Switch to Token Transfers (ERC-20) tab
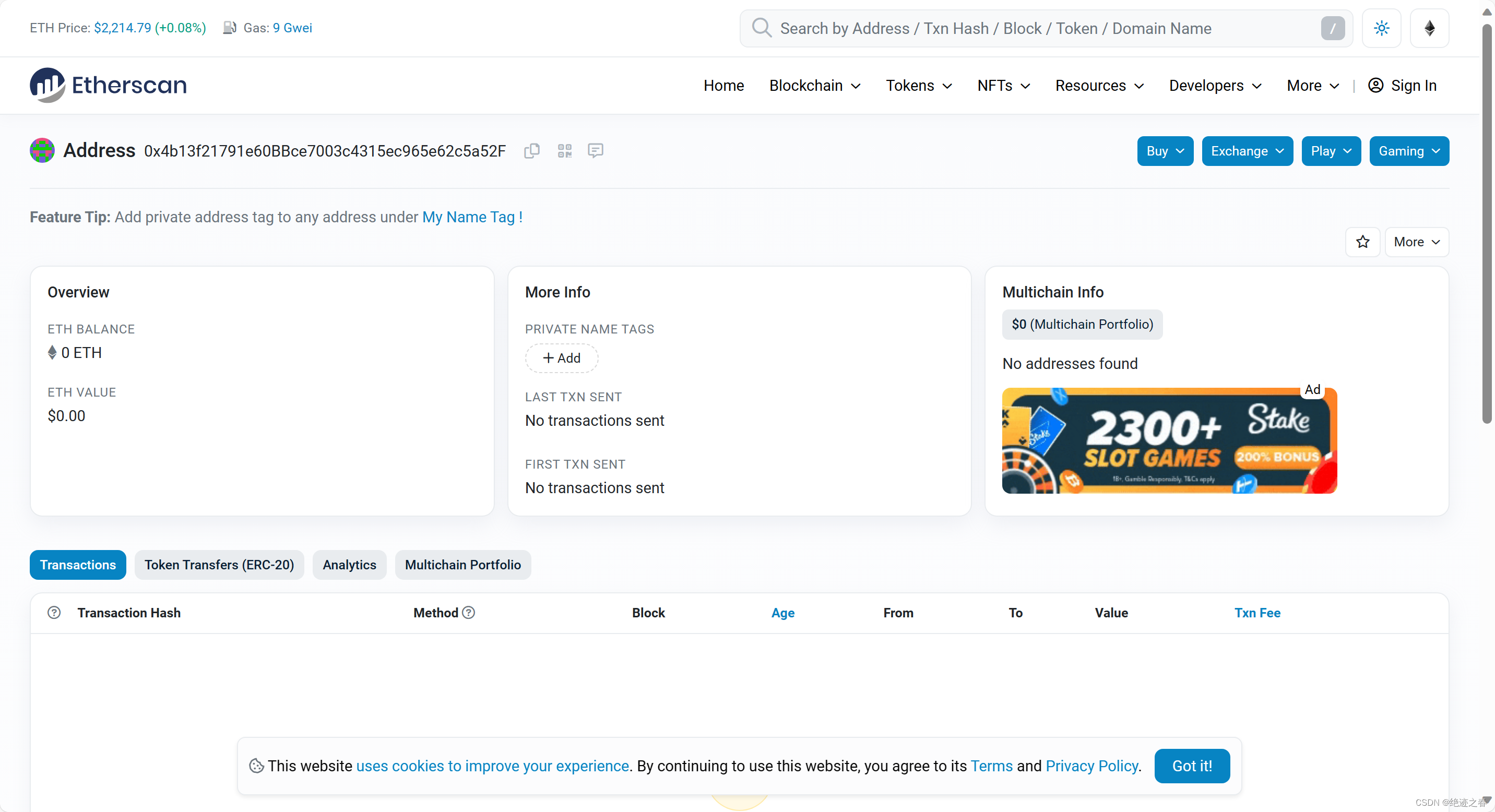 [x=219, y=564]
